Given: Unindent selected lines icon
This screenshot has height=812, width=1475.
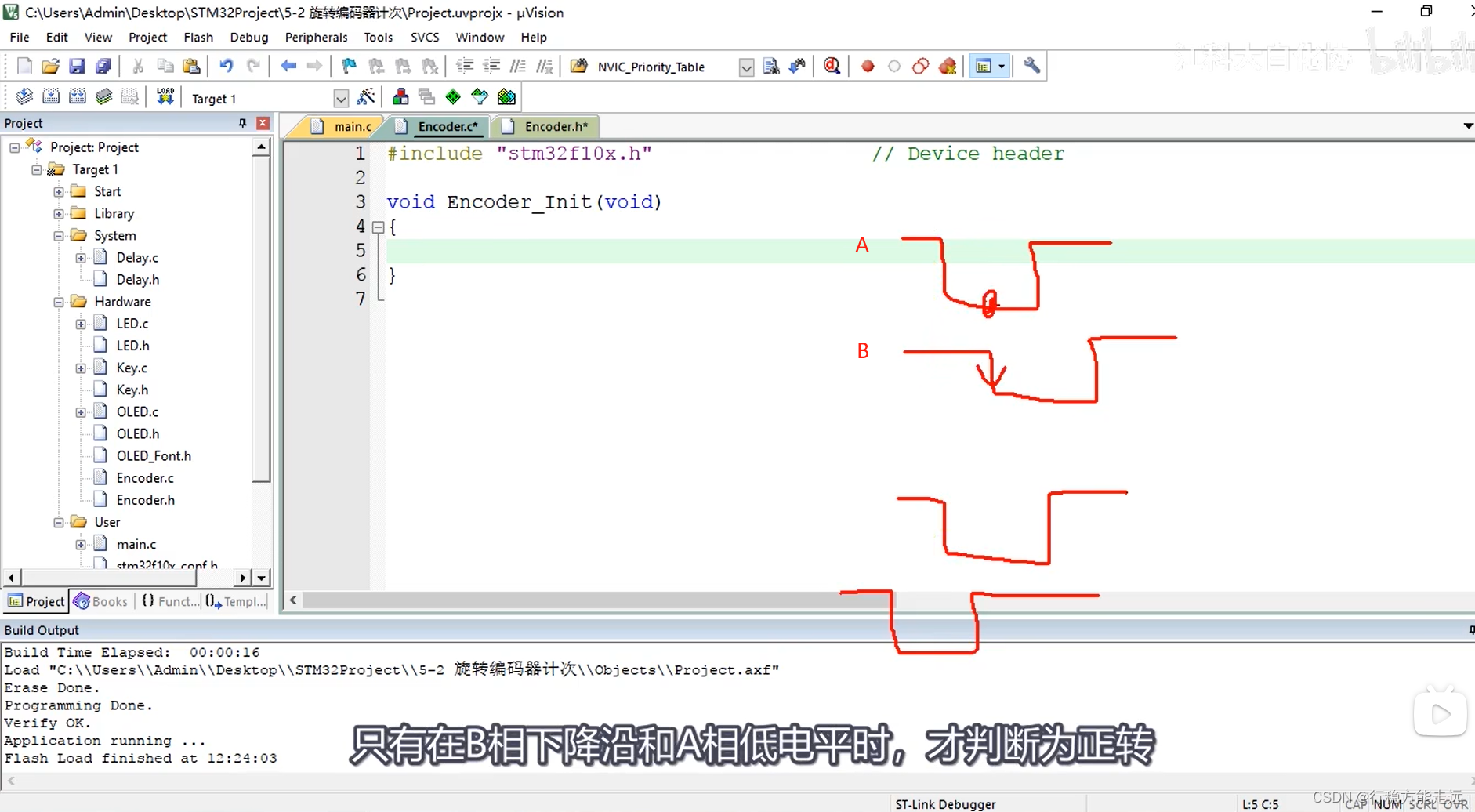Looking at the screenshot, I should click(491, 66).
